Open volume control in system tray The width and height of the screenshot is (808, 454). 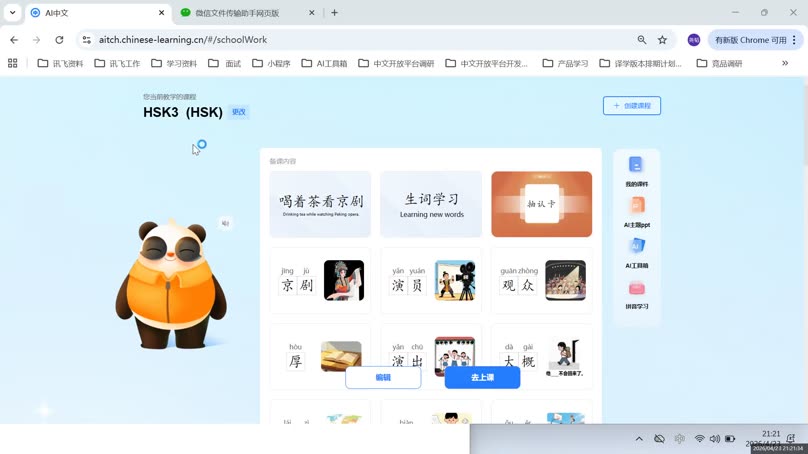(x=715, y=439)
